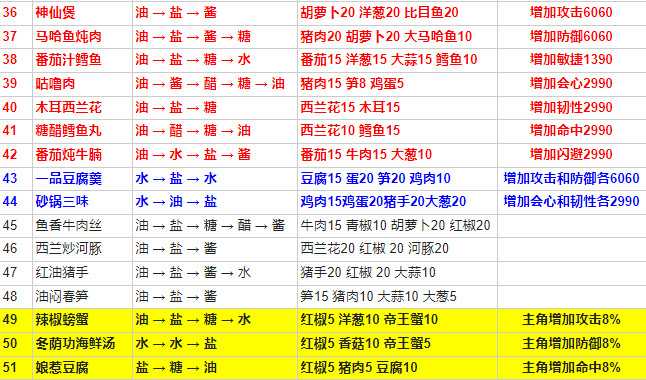Viewport: 646px width, 380px height.
Task: Select yellow row dish 辣椒螃蟹
Action: pyautogui.click(x=62, y=320)
